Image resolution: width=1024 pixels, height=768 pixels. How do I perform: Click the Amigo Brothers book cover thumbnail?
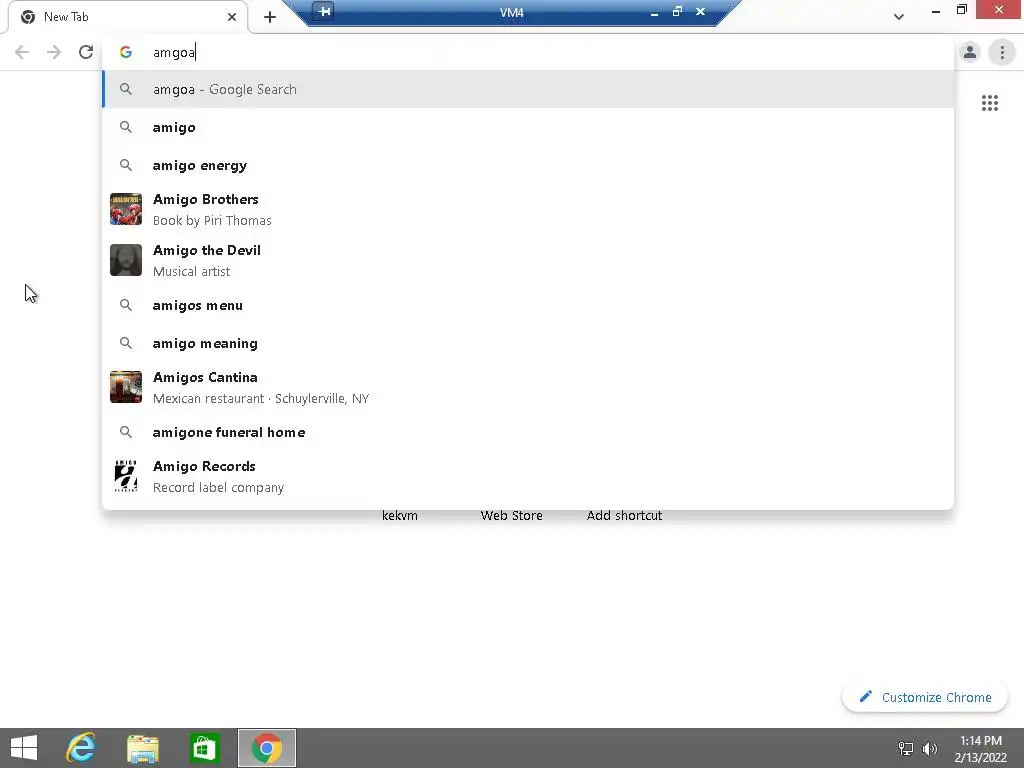(x=126, y=209)
